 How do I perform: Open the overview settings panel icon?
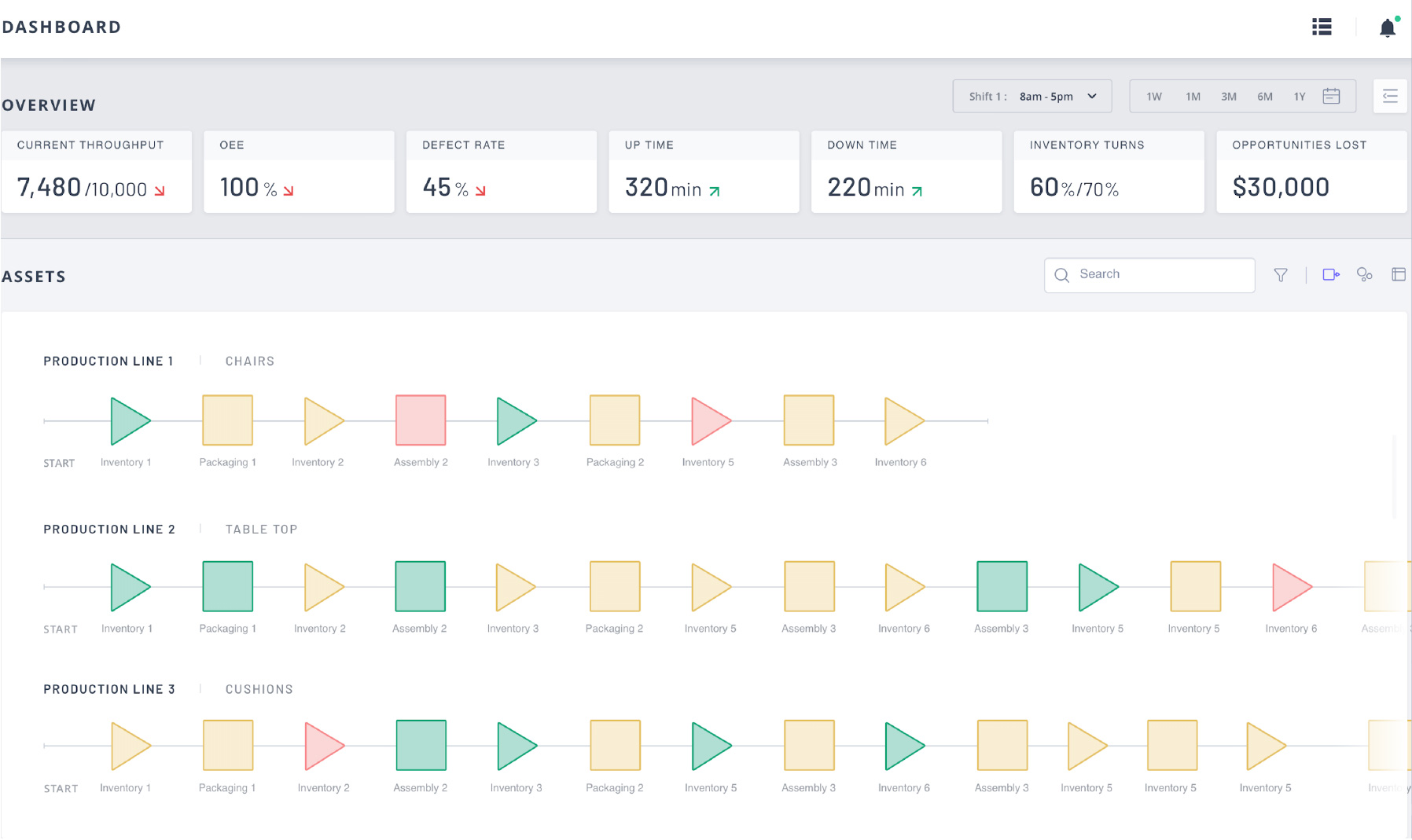coord(1390,95)
